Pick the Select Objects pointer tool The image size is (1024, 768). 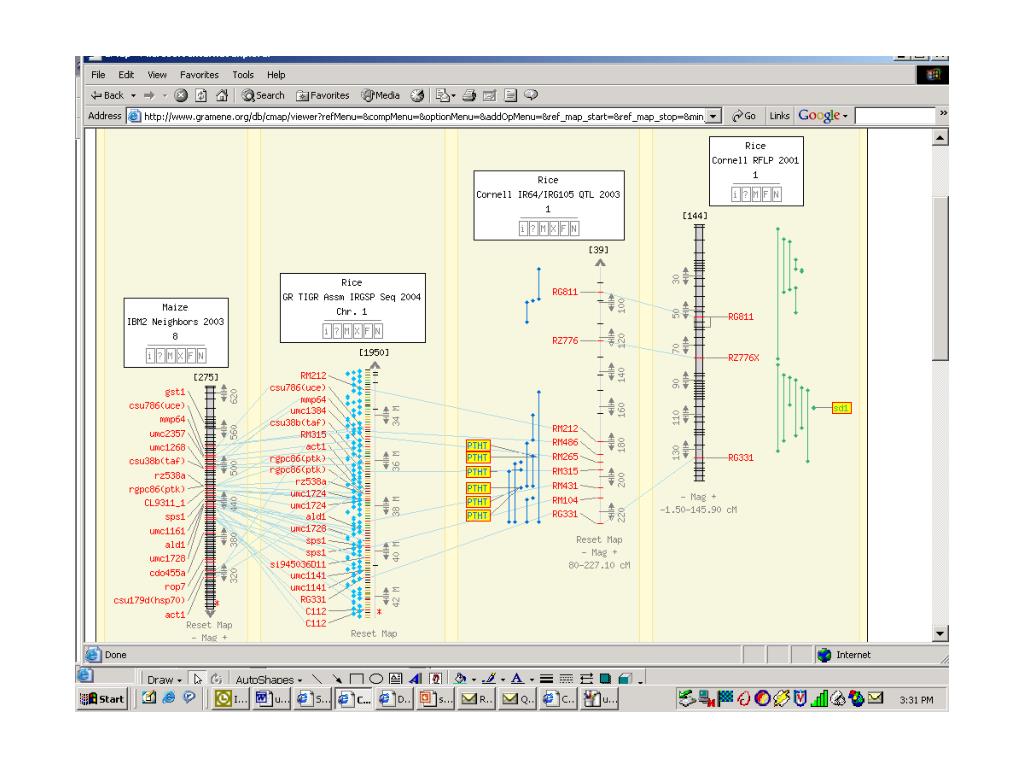[197, 679]
